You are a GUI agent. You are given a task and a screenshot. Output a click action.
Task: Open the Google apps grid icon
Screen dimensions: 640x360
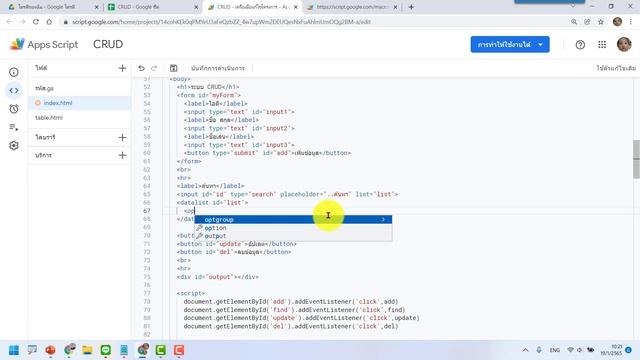[602, 45]
